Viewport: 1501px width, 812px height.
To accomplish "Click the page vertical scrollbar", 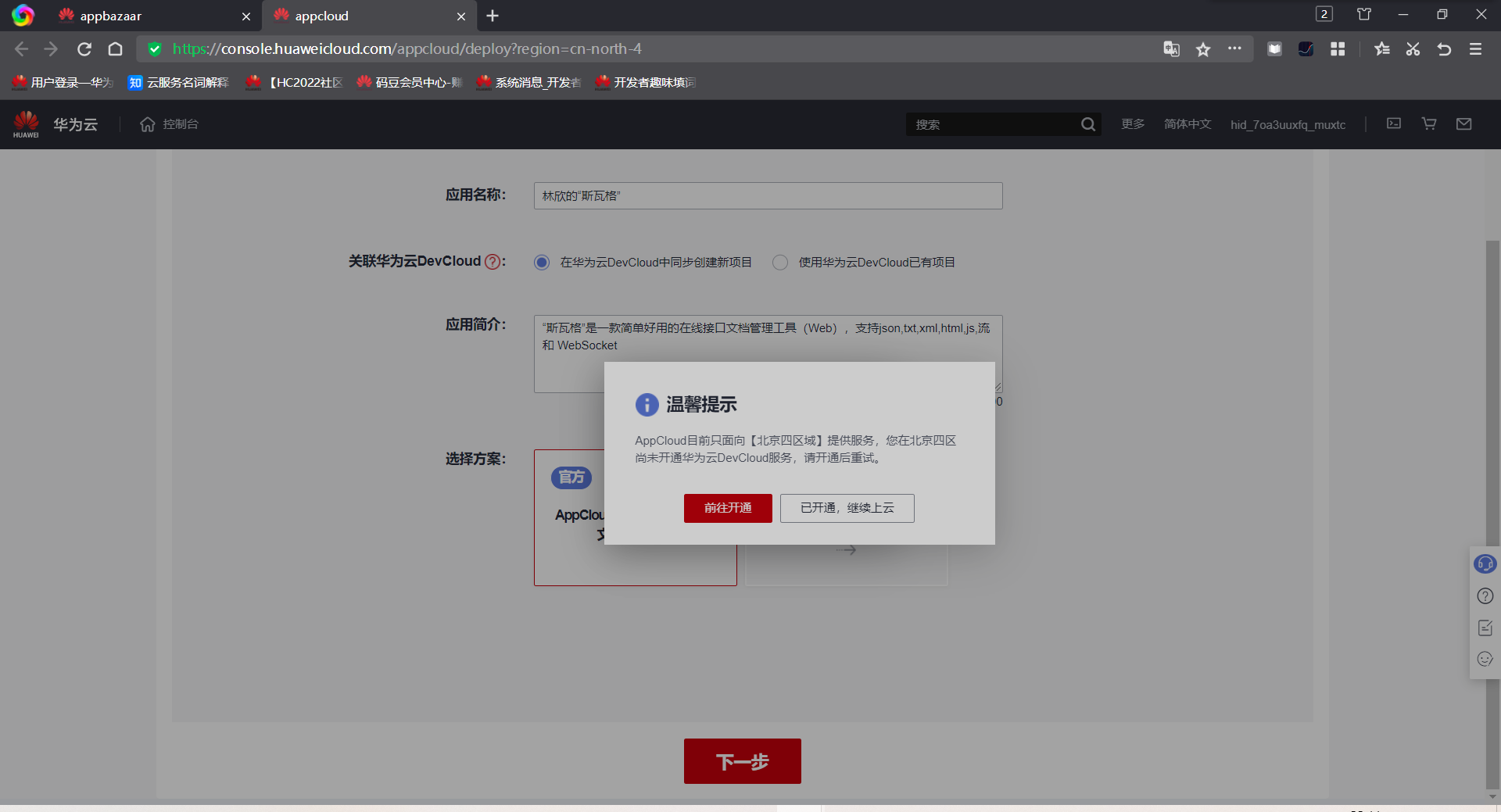I will pos(1492,516).
